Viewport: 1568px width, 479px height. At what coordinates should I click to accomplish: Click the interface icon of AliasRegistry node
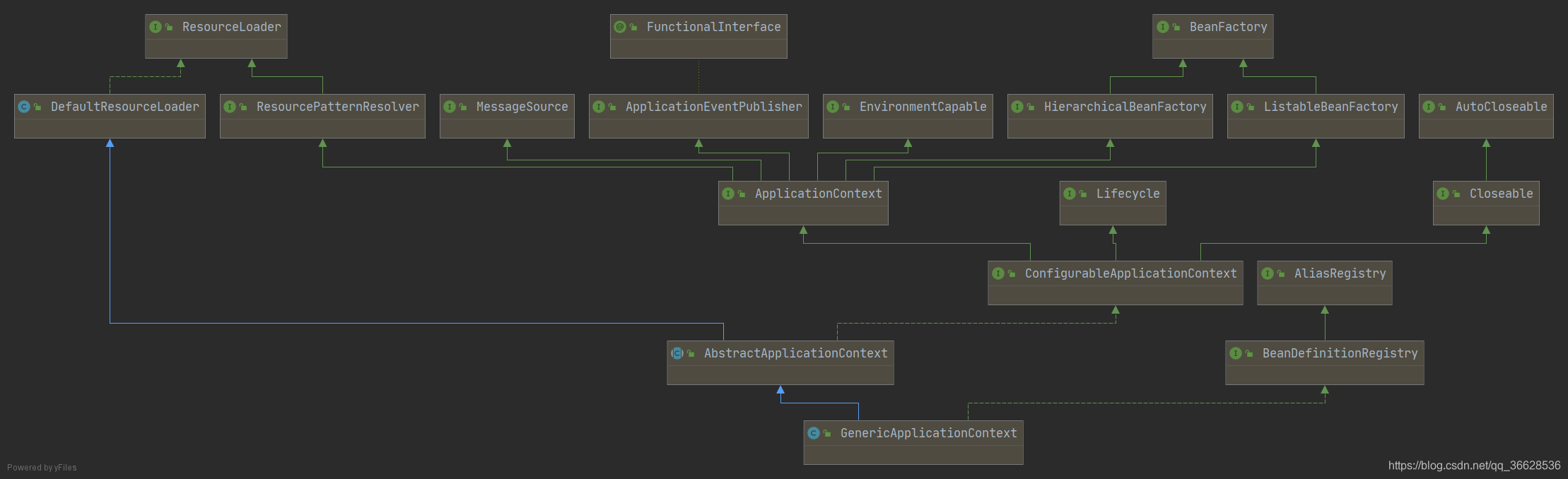pos(1268,273)
